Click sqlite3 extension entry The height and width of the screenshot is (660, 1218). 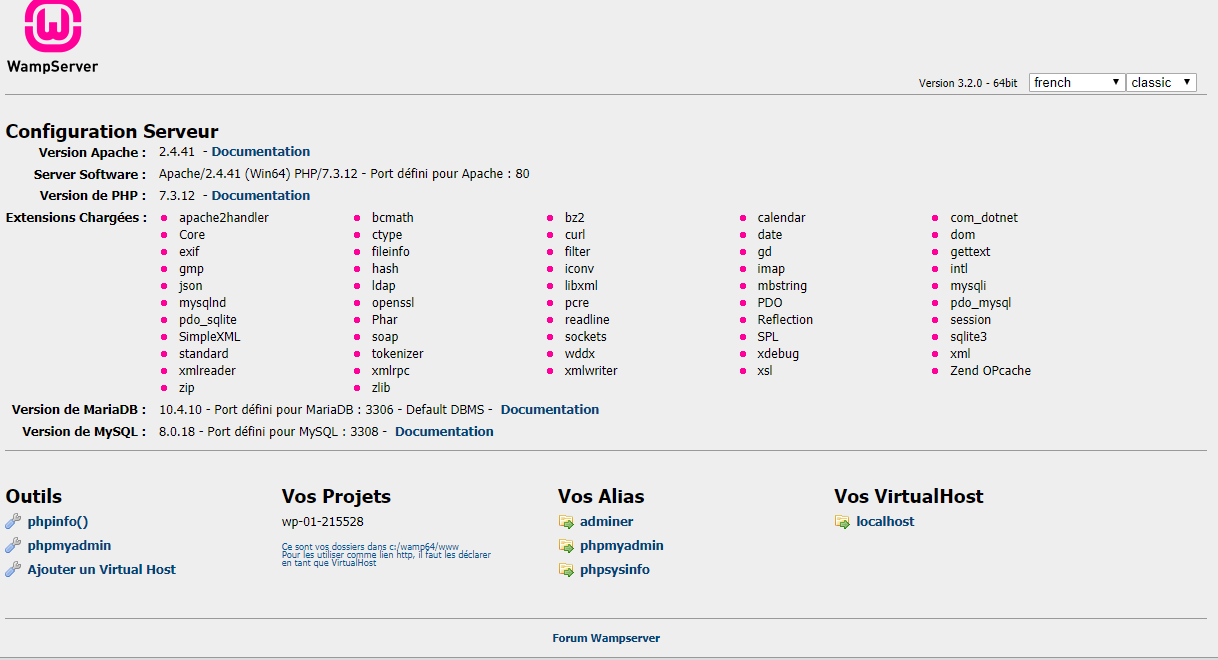(x=969, y=337)
